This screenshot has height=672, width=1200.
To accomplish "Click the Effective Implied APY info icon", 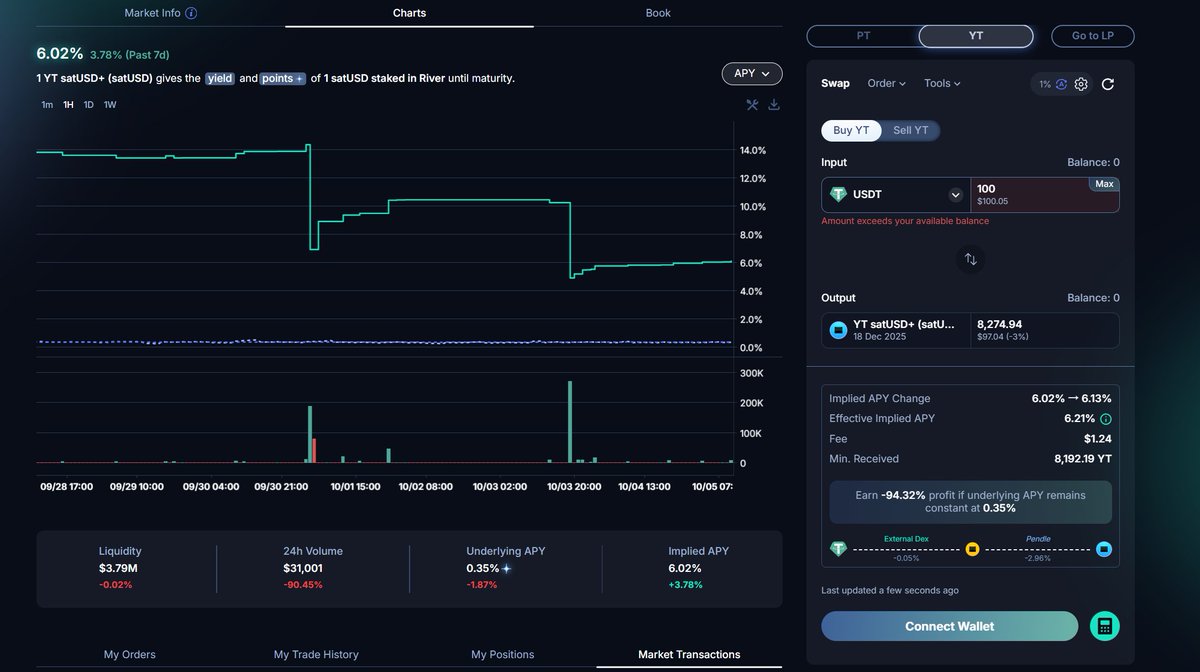I will (1106, 419).
